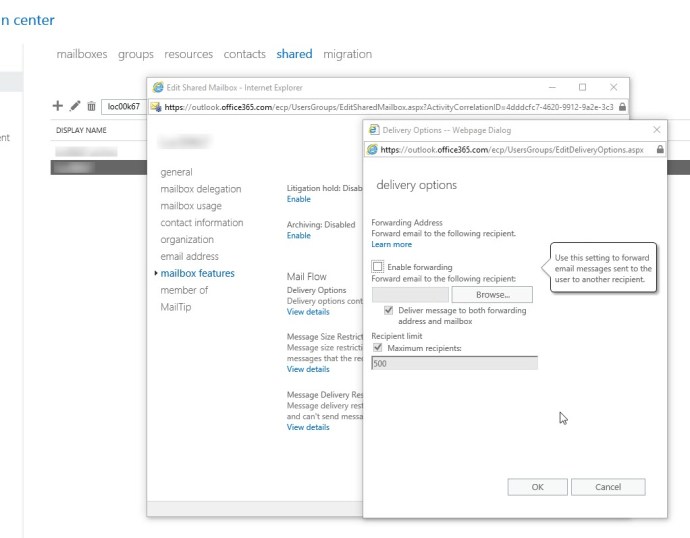Click the page icon in Delivery Options title bar

coord(374,130)
